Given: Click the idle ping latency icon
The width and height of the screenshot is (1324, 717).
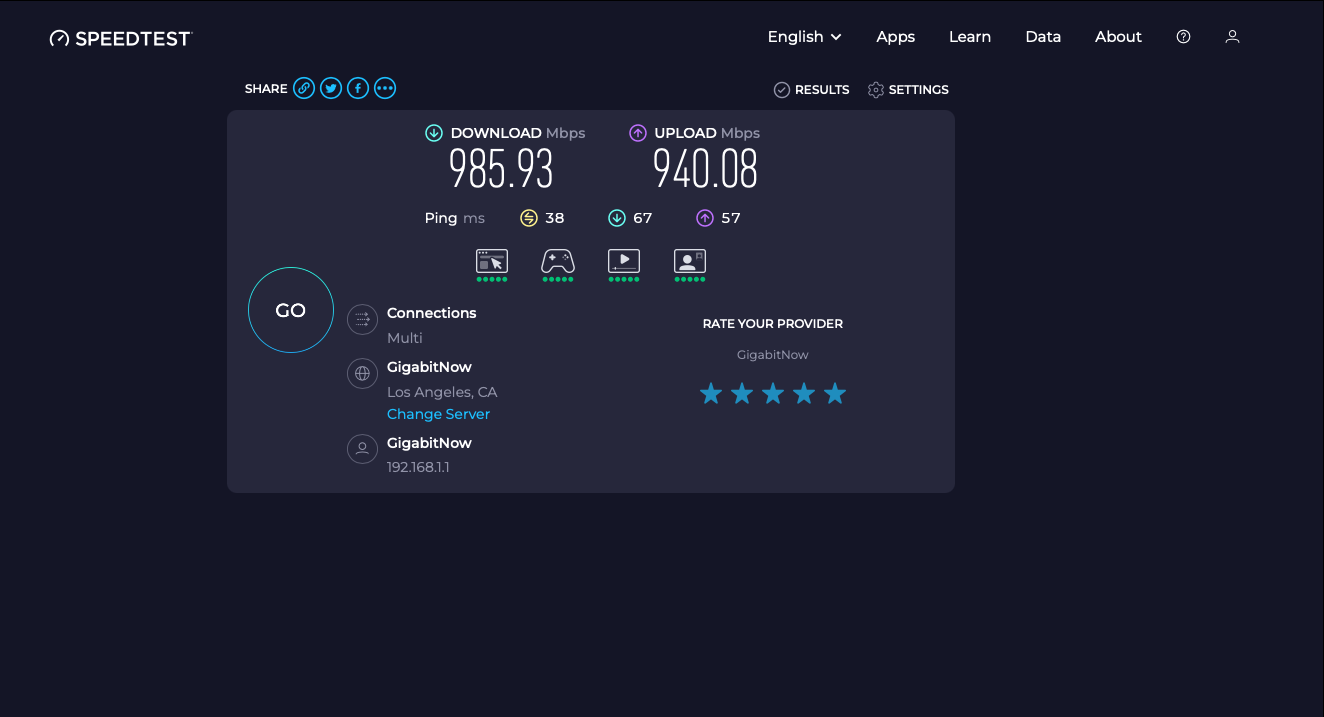Looking at the screenshot, I should tap(529, 218).
